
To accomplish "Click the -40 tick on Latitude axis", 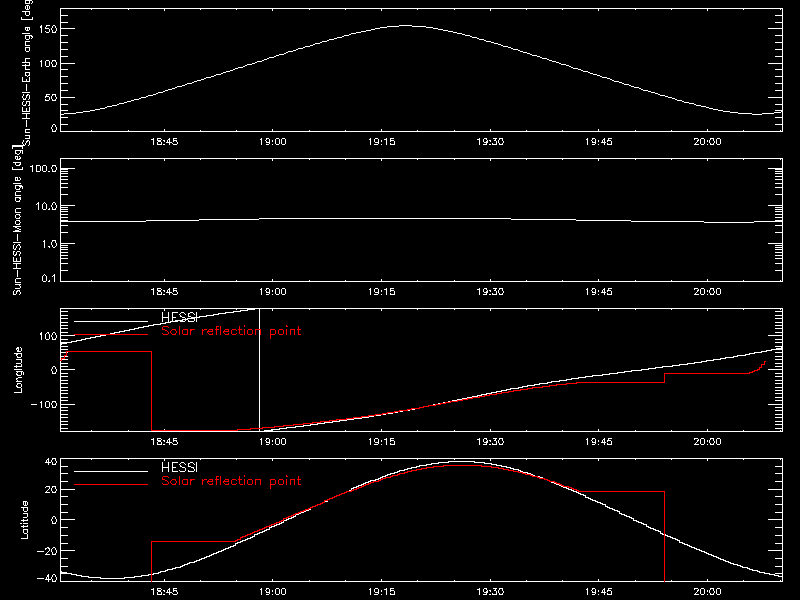I will pos(47,579).
